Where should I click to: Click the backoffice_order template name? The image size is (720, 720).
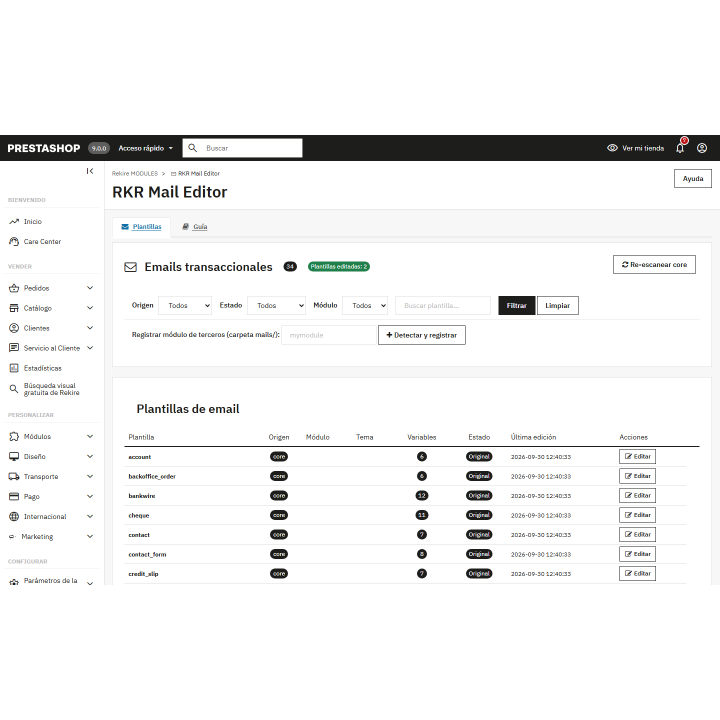[152, 477]
